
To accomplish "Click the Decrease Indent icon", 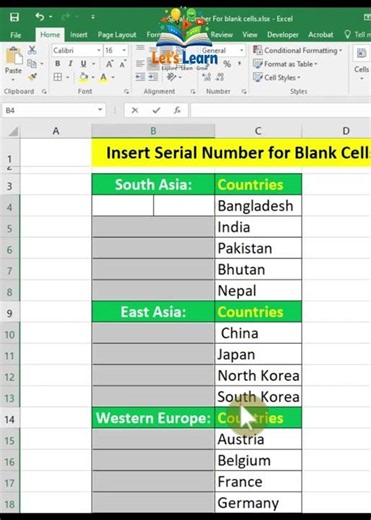I will pyautogui.click(x=140, y=77).
